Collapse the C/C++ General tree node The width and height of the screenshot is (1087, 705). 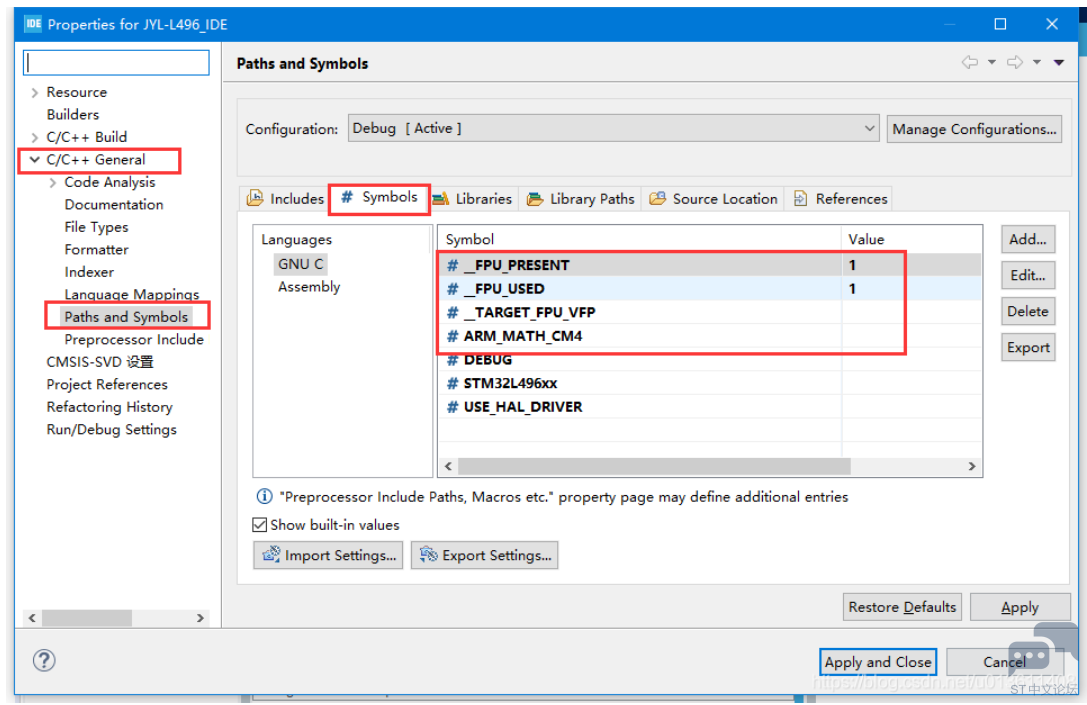[35, 160]
